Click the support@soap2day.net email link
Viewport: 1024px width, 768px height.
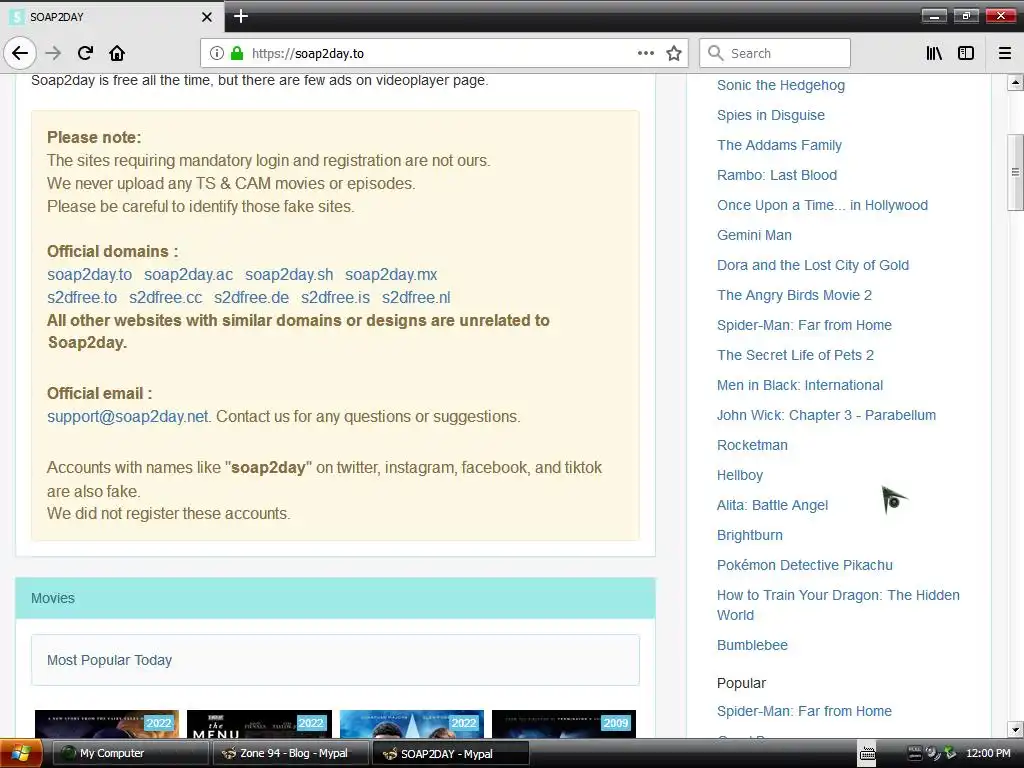tap(127, 416)
